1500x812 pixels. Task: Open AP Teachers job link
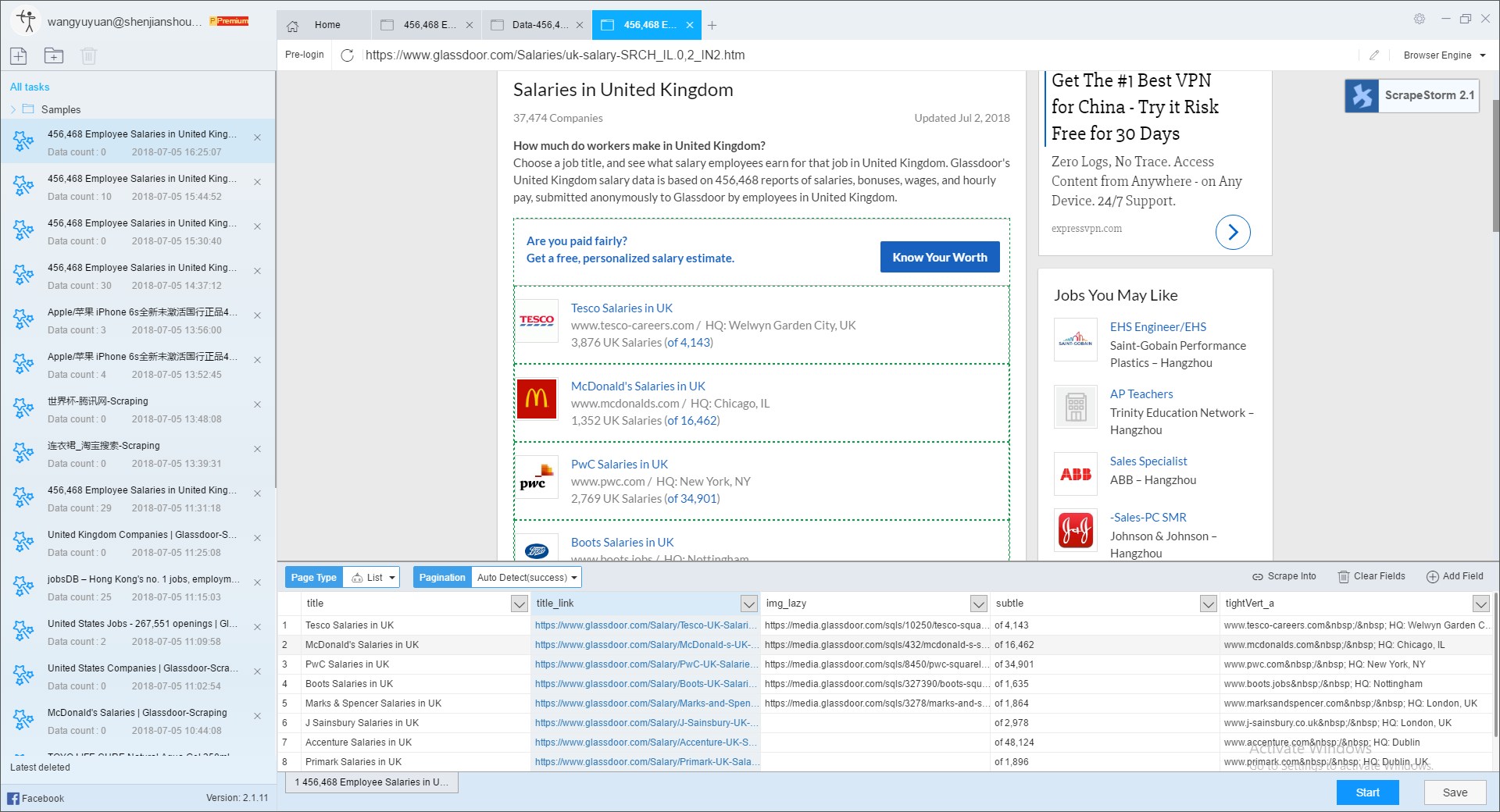pyautogui.click(x=1141, y=394)
